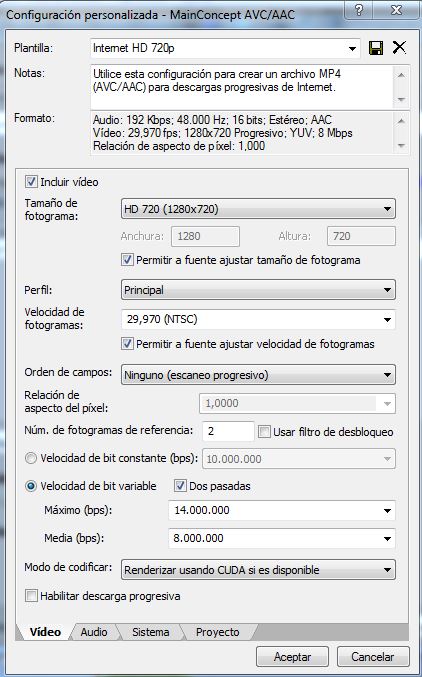The width and height of the screenshot is (422, 677).
Task: Enable Usar filtro de desbloqueo checkbox
Action: [264, 432]
